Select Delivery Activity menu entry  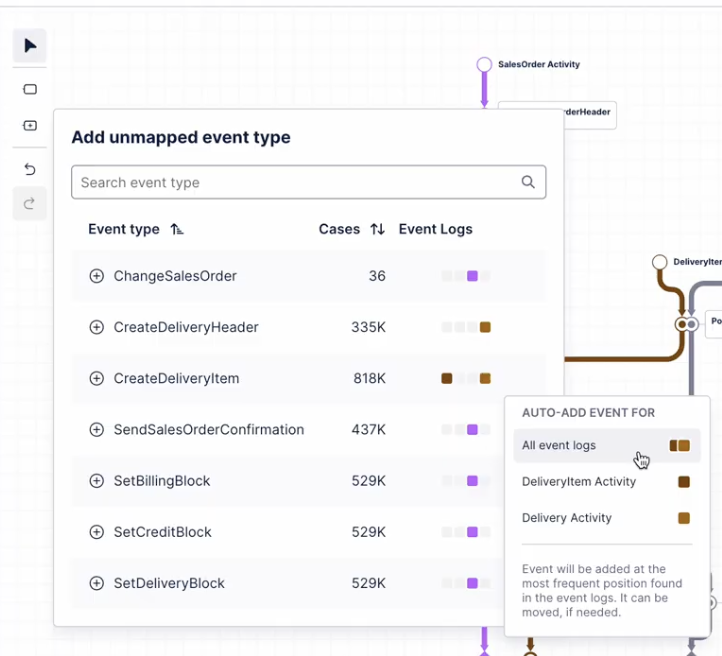tap(606, 518)
